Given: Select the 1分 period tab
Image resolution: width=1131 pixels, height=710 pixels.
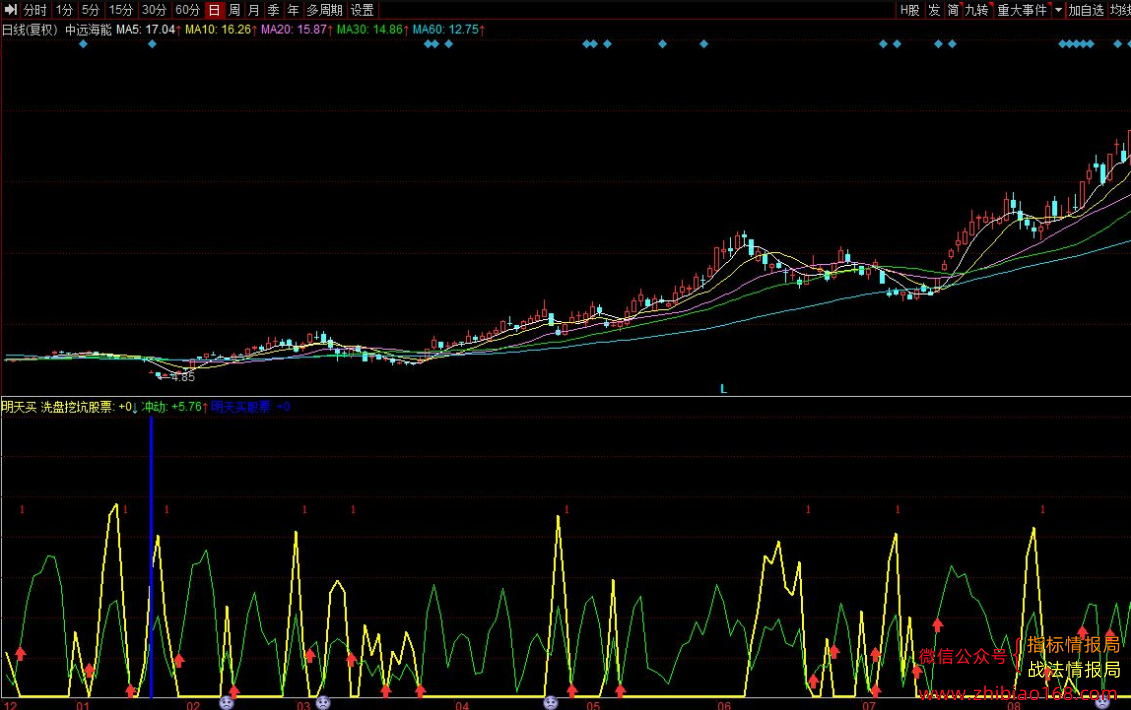Looking at the screenshot, I should (x=64, y=10).
